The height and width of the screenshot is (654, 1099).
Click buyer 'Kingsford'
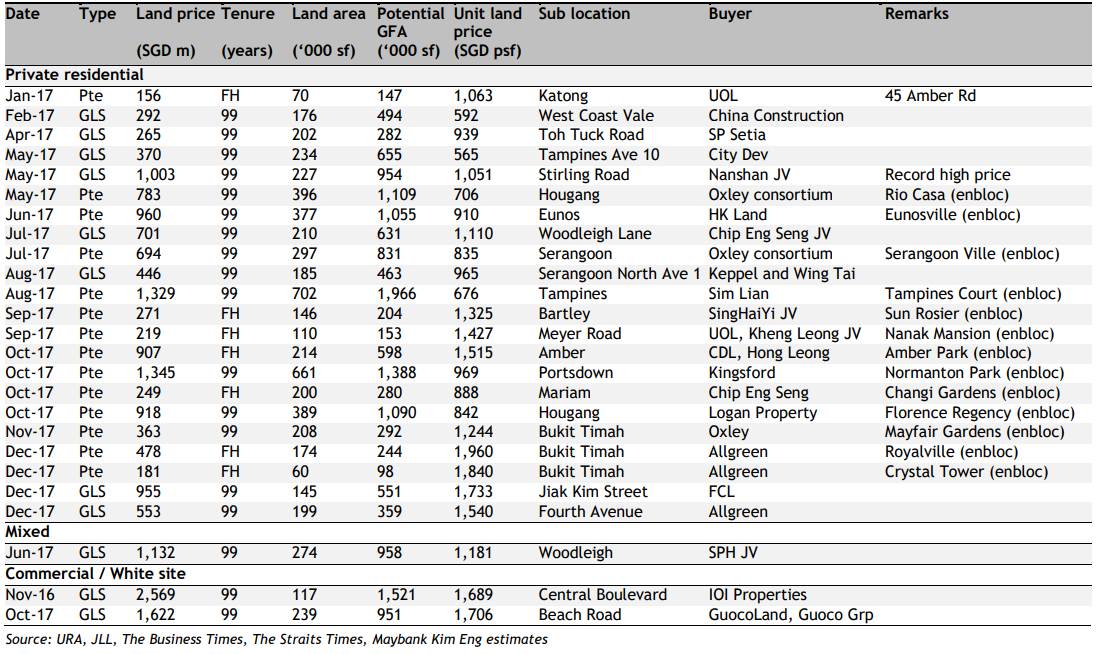click(x=742, y=373)
